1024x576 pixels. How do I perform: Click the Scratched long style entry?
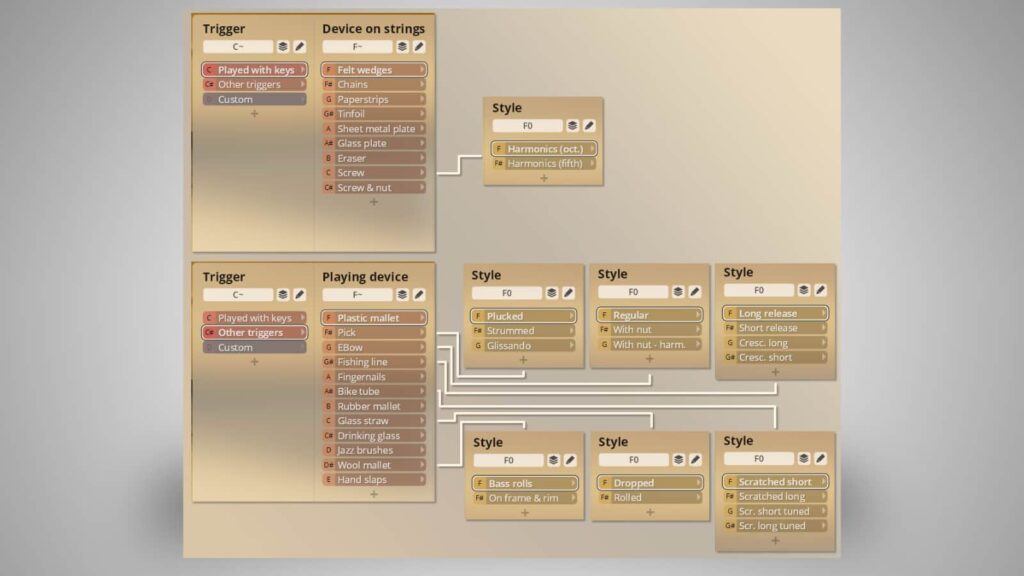(775, 496)
